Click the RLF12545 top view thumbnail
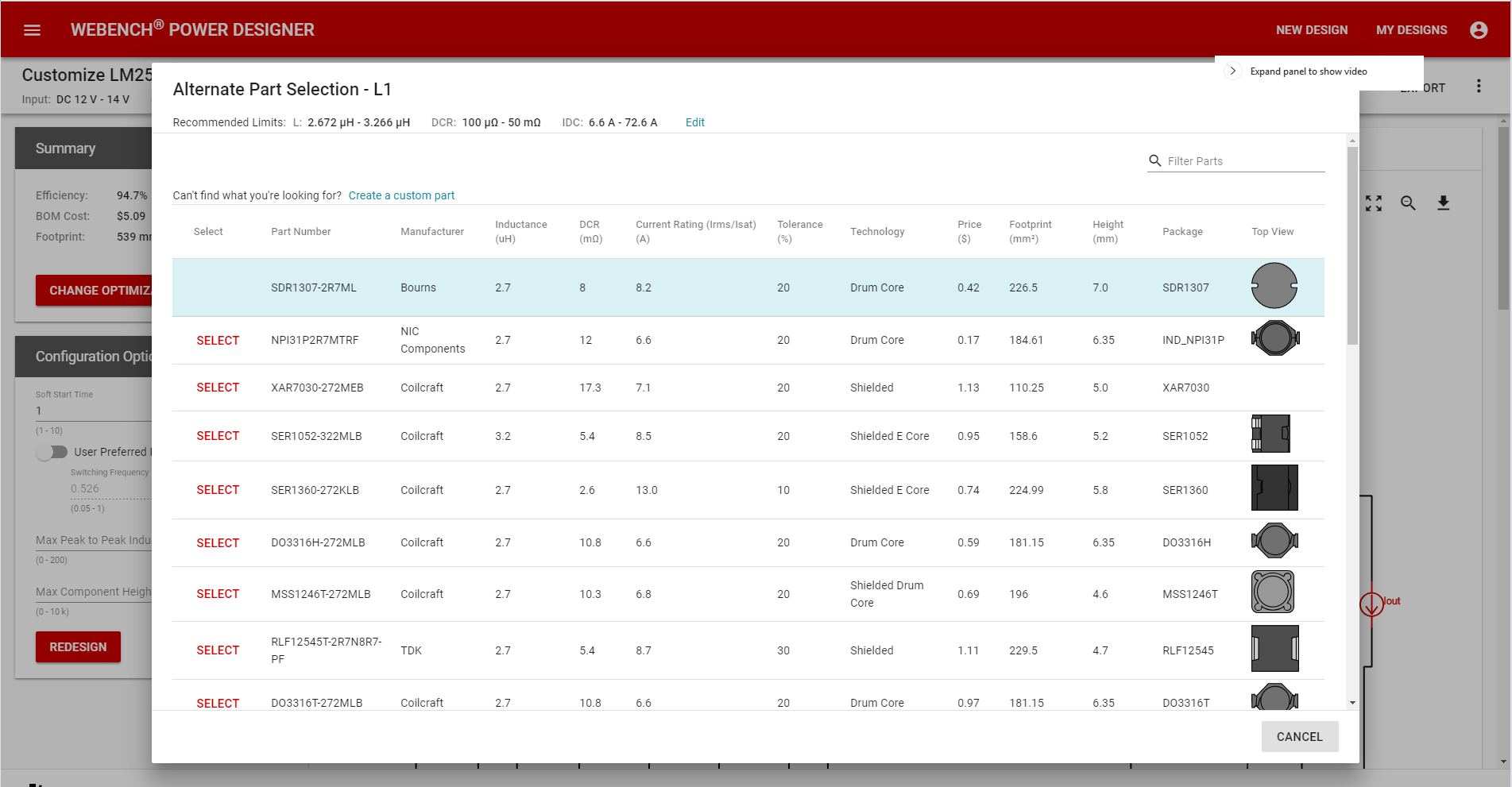The height and width of the screenshot is (787, 1512). click(x=1275, y=648)
